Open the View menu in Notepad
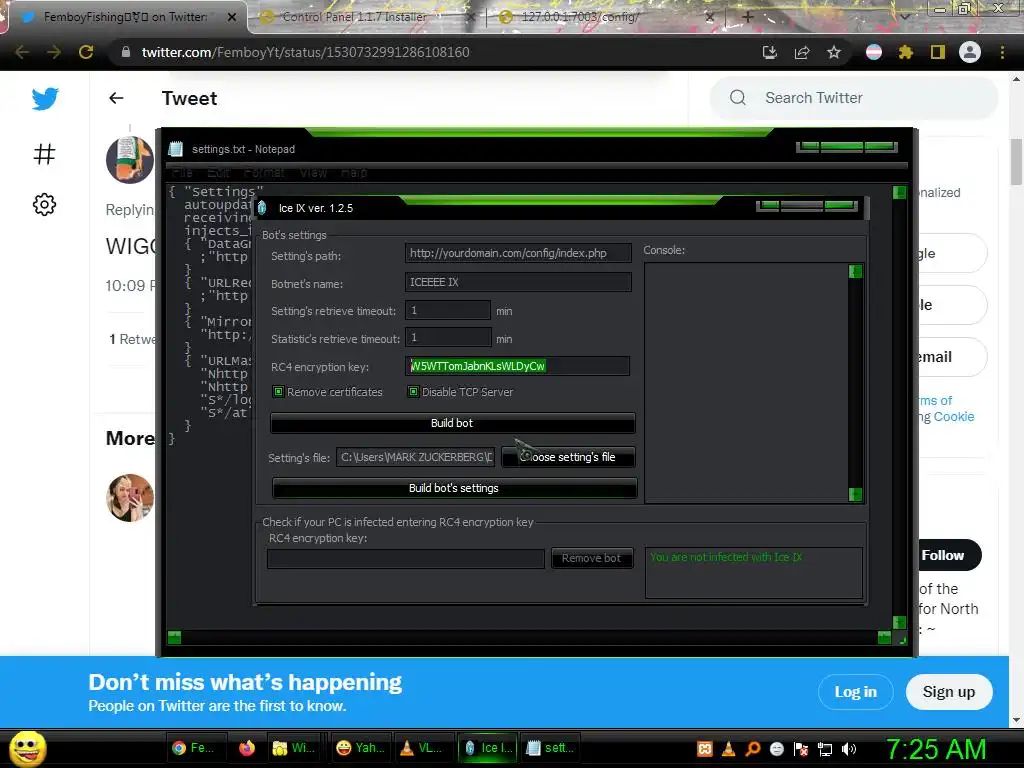This screenshot has width=1024, height=768. coord(313,172)
